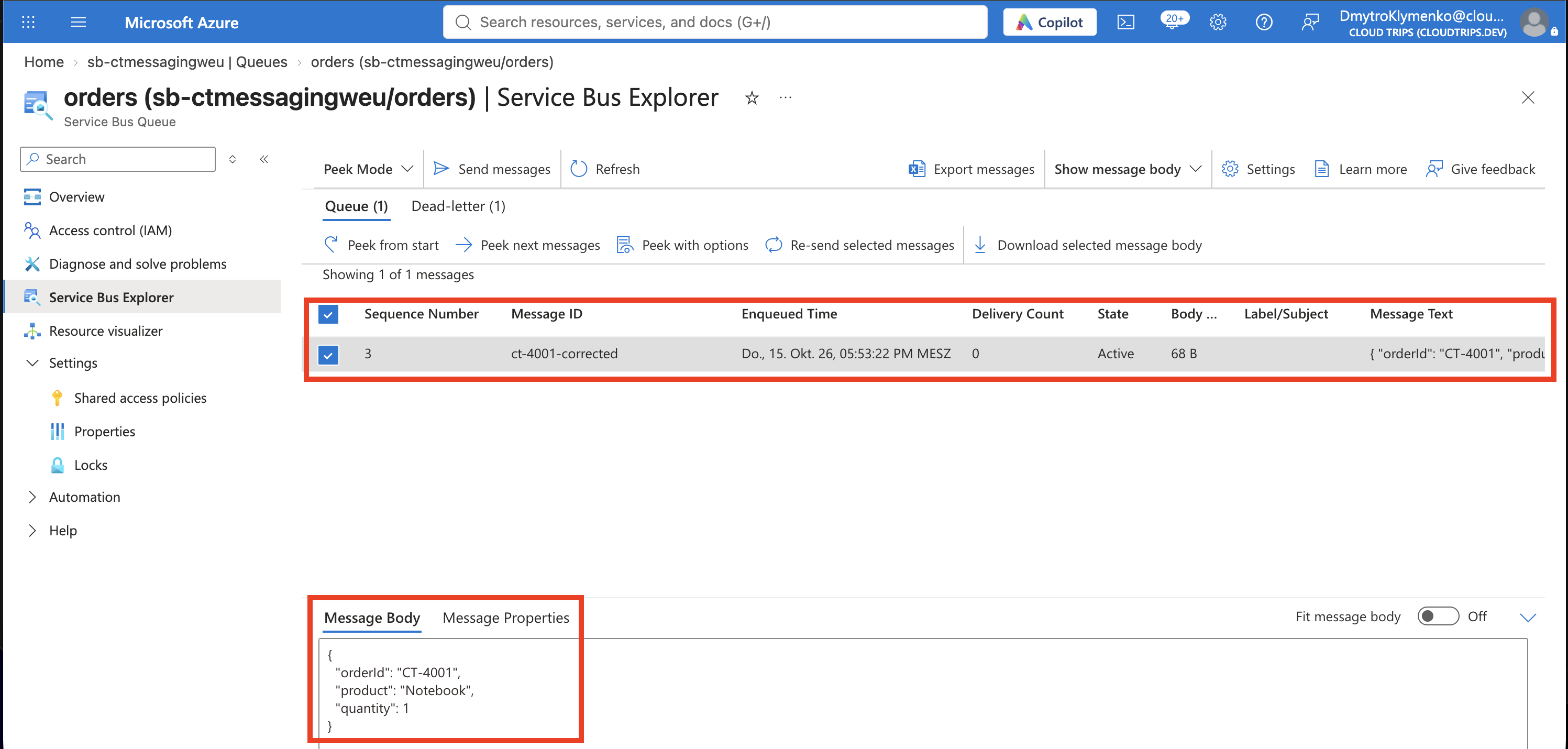Select the Queue (1) tab
The width and height of the screenshot is (1568, 749).
[356, 206]
